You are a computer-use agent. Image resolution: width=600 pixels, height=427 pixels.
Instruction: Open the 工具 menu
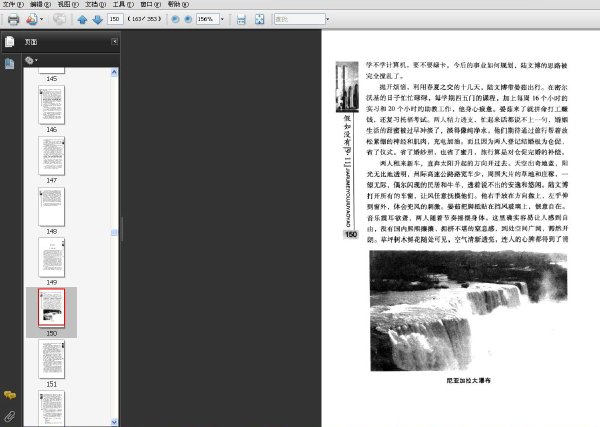click(x=123, y=4)
